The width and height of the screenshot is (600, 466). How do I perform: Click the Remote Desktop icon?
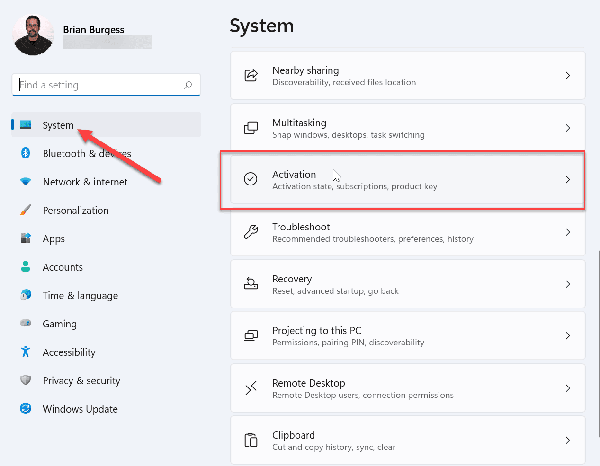(251, 388)
